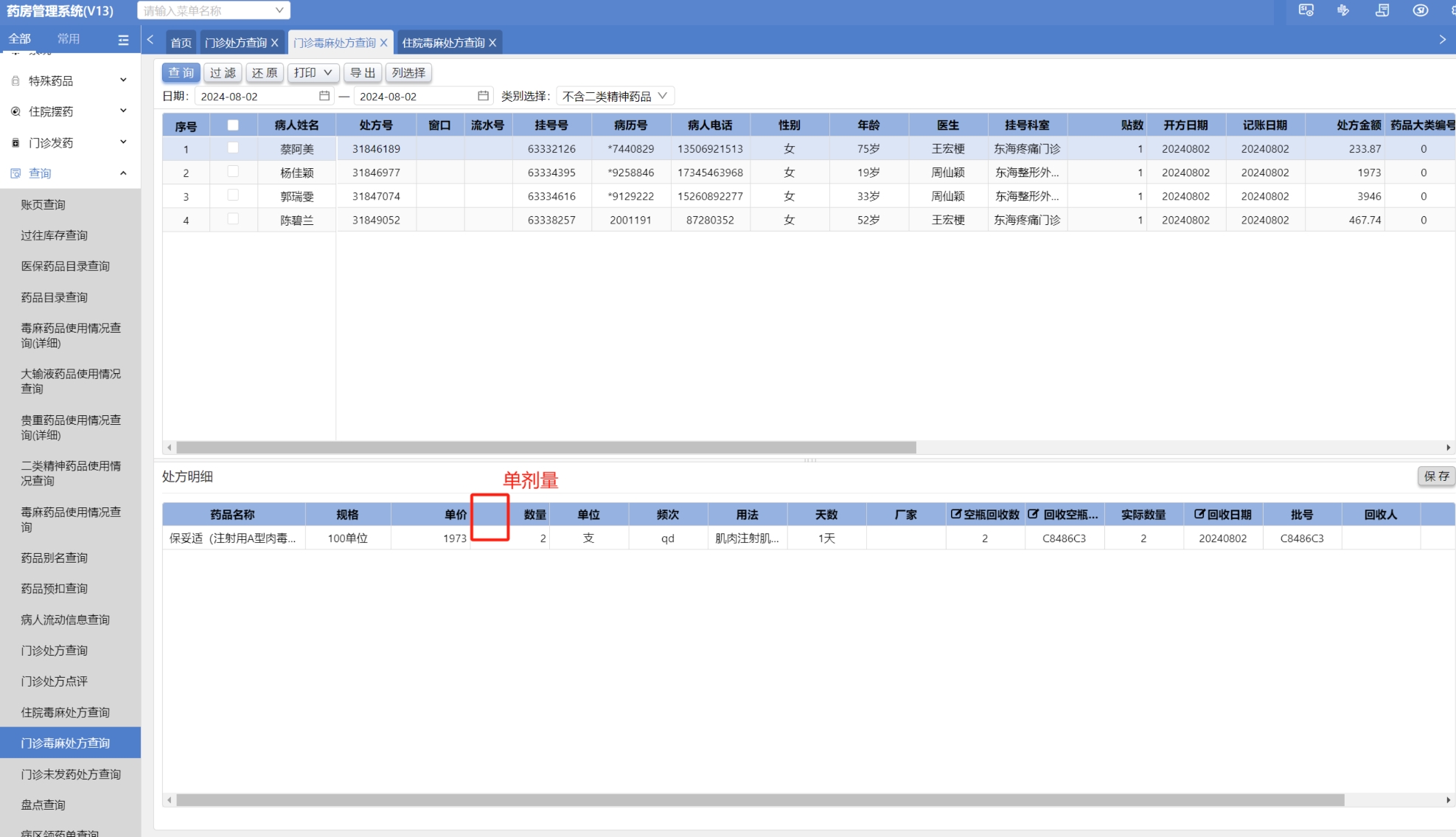Toggle the sidebar hamburger menu icon
Image resolution: width=1456 pixels, height=837 pixels.
pos(123,40)
